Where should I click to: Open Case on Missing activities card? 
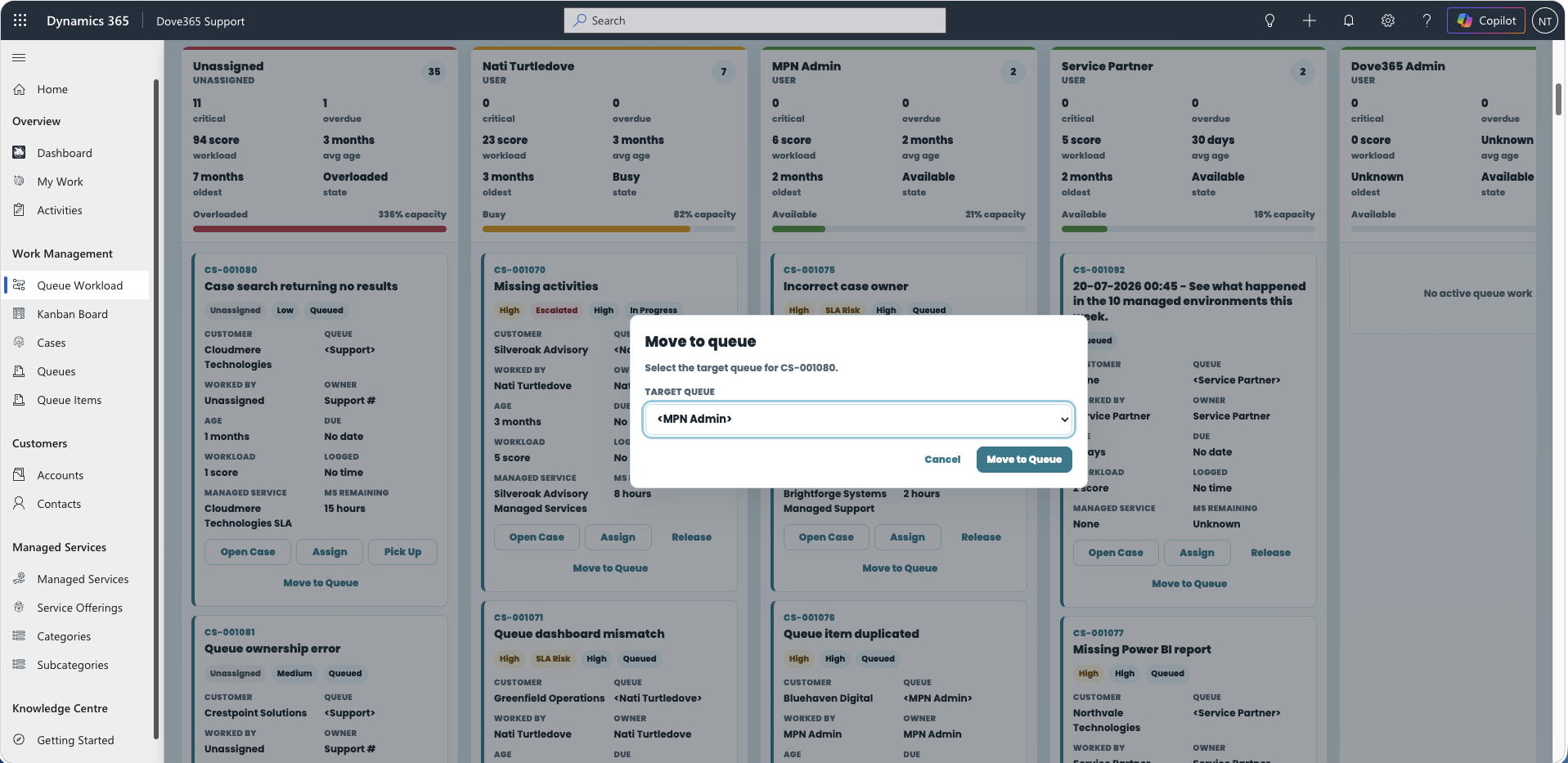[x=537, y=537]
